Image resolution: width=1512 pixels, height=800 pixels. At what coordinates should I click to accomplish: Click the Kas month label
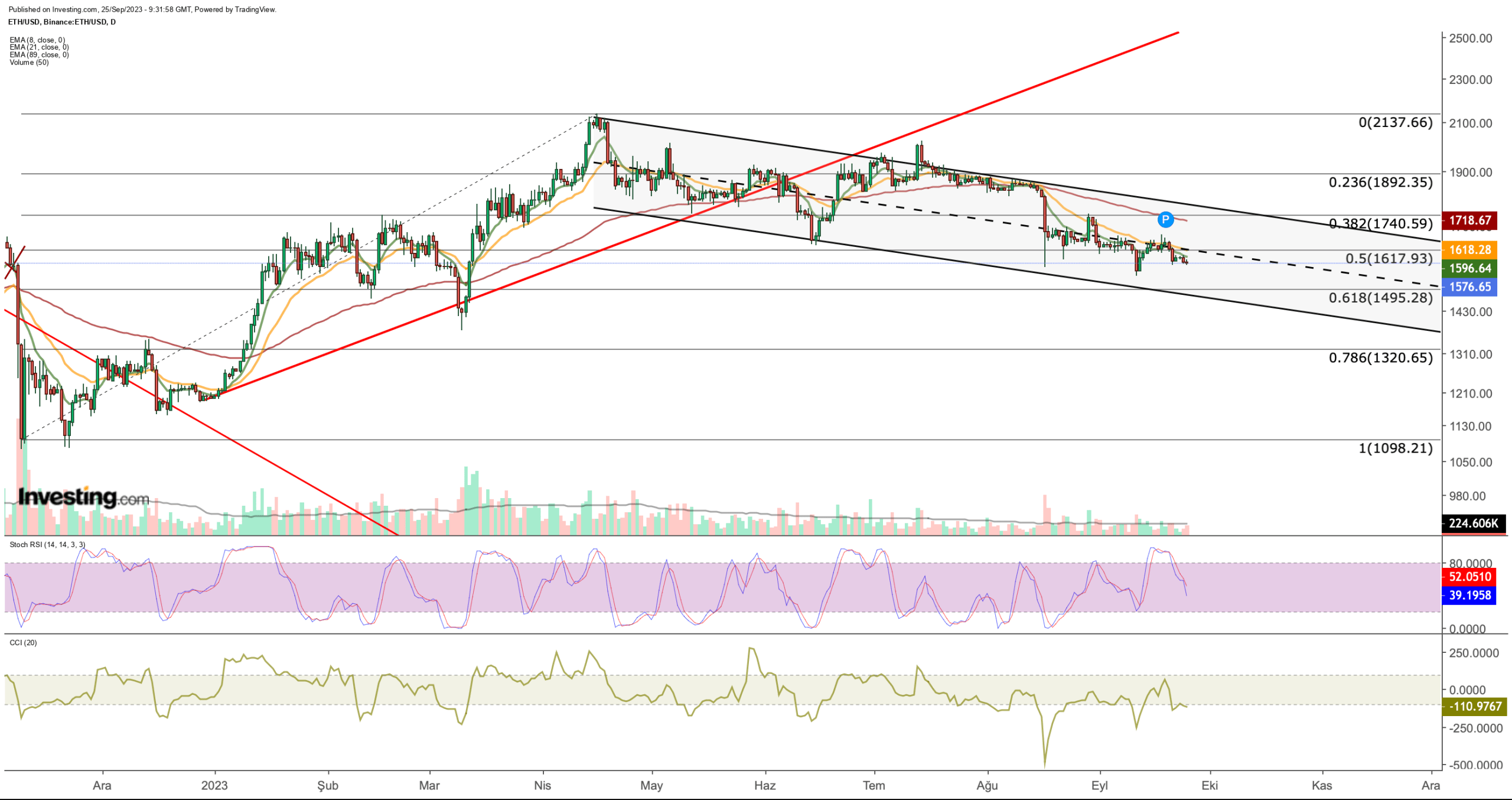1322,785
